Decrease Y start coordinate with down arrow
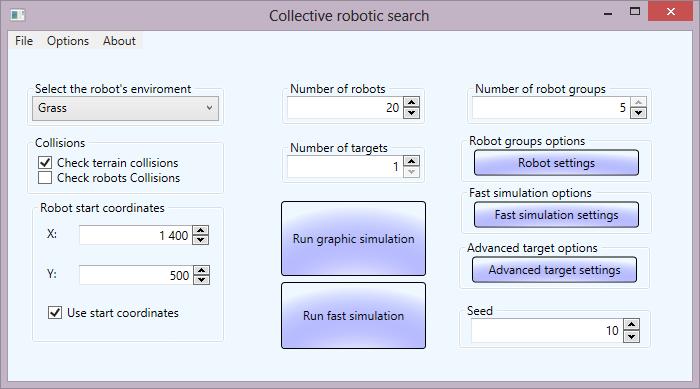The height and width of the screenshot is (389, 700). (202, 280)
